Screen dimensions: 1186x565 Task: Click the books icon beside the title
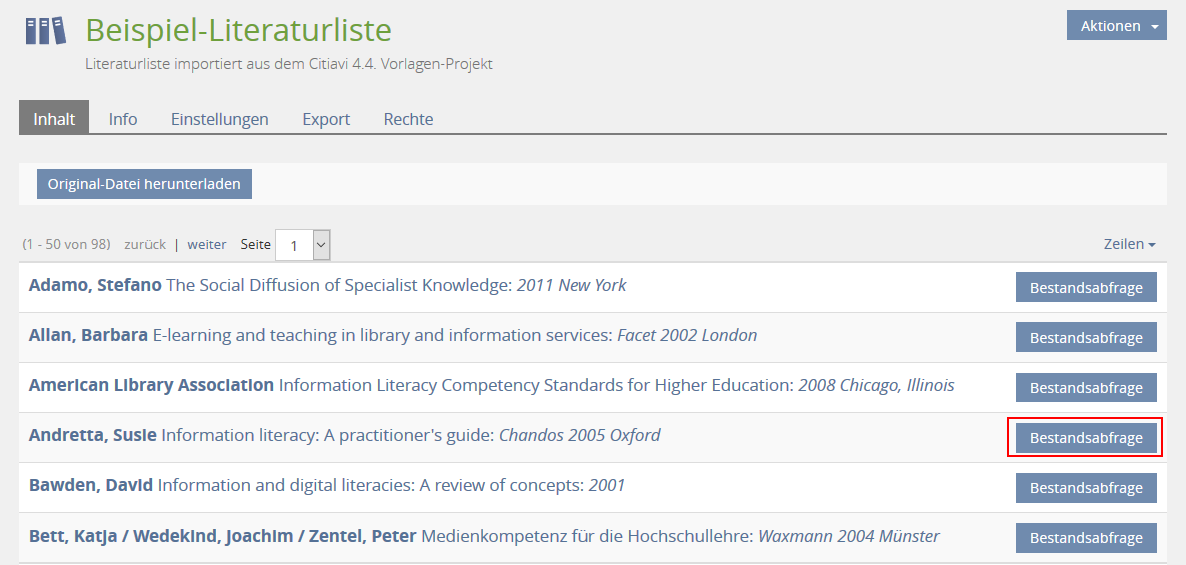click(x=45, y=30)
